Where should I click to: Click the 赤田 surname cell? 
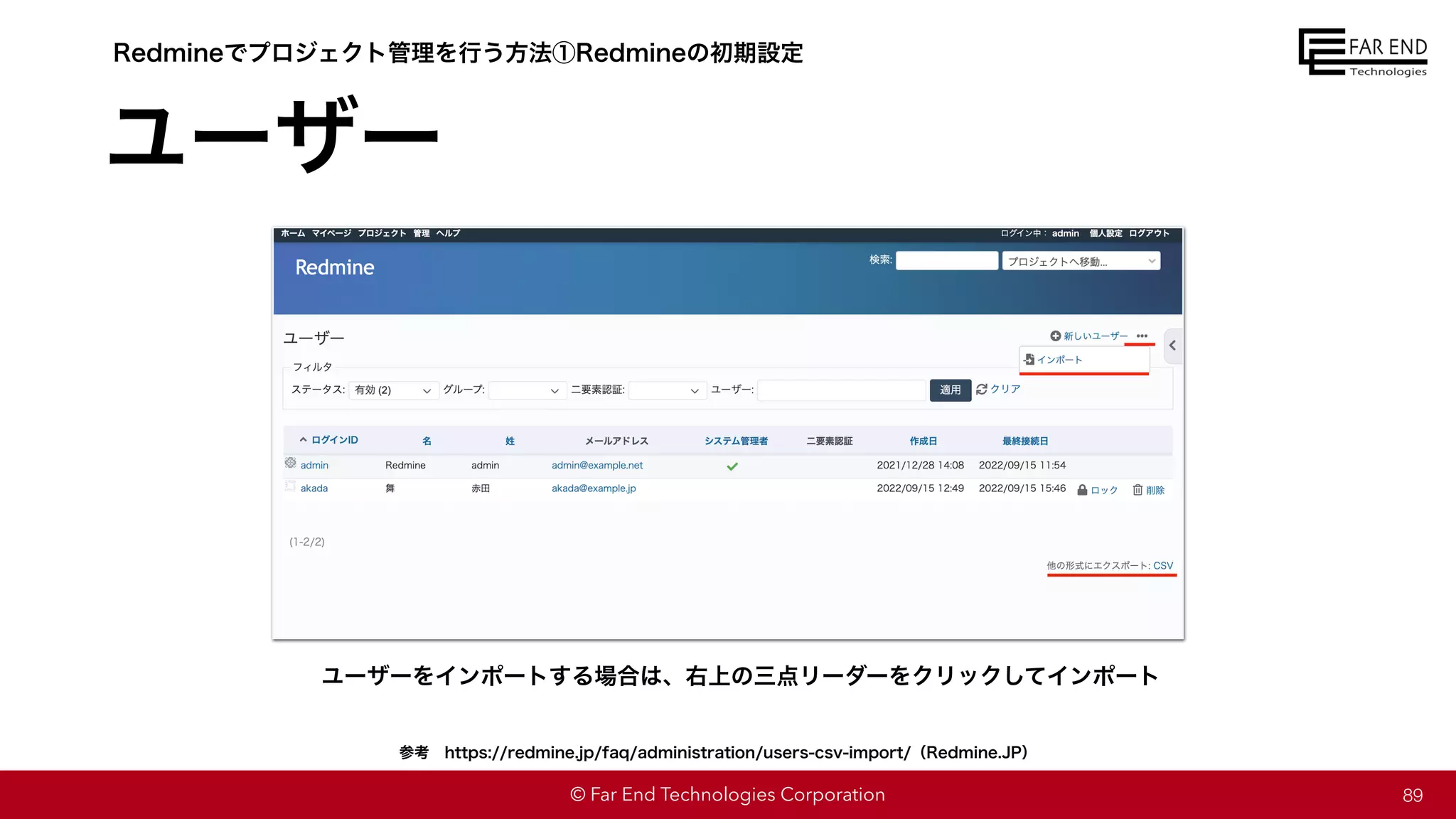tap(481, 488)
